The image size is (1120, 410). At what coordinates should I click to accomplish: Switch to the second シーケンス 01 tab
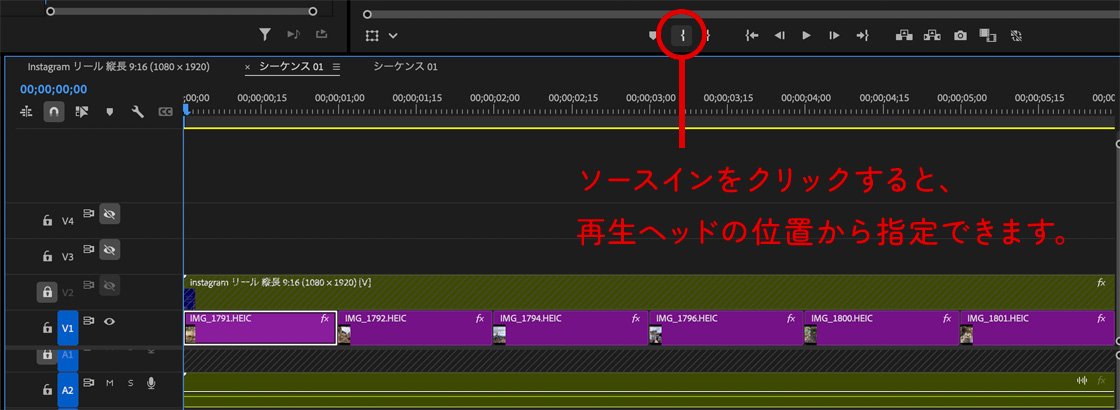(405, 67)
